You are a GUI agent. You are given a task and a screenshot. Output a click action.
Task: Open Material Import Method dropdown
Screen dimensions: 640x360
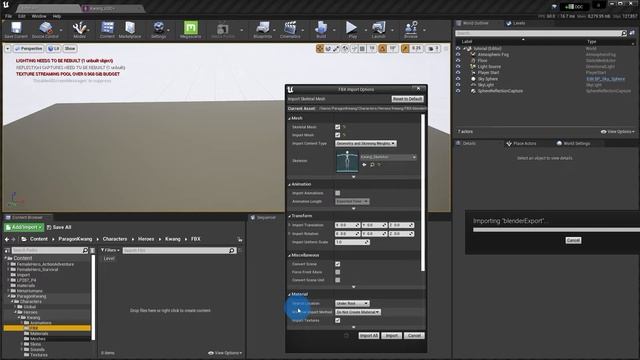coord(358,312)
